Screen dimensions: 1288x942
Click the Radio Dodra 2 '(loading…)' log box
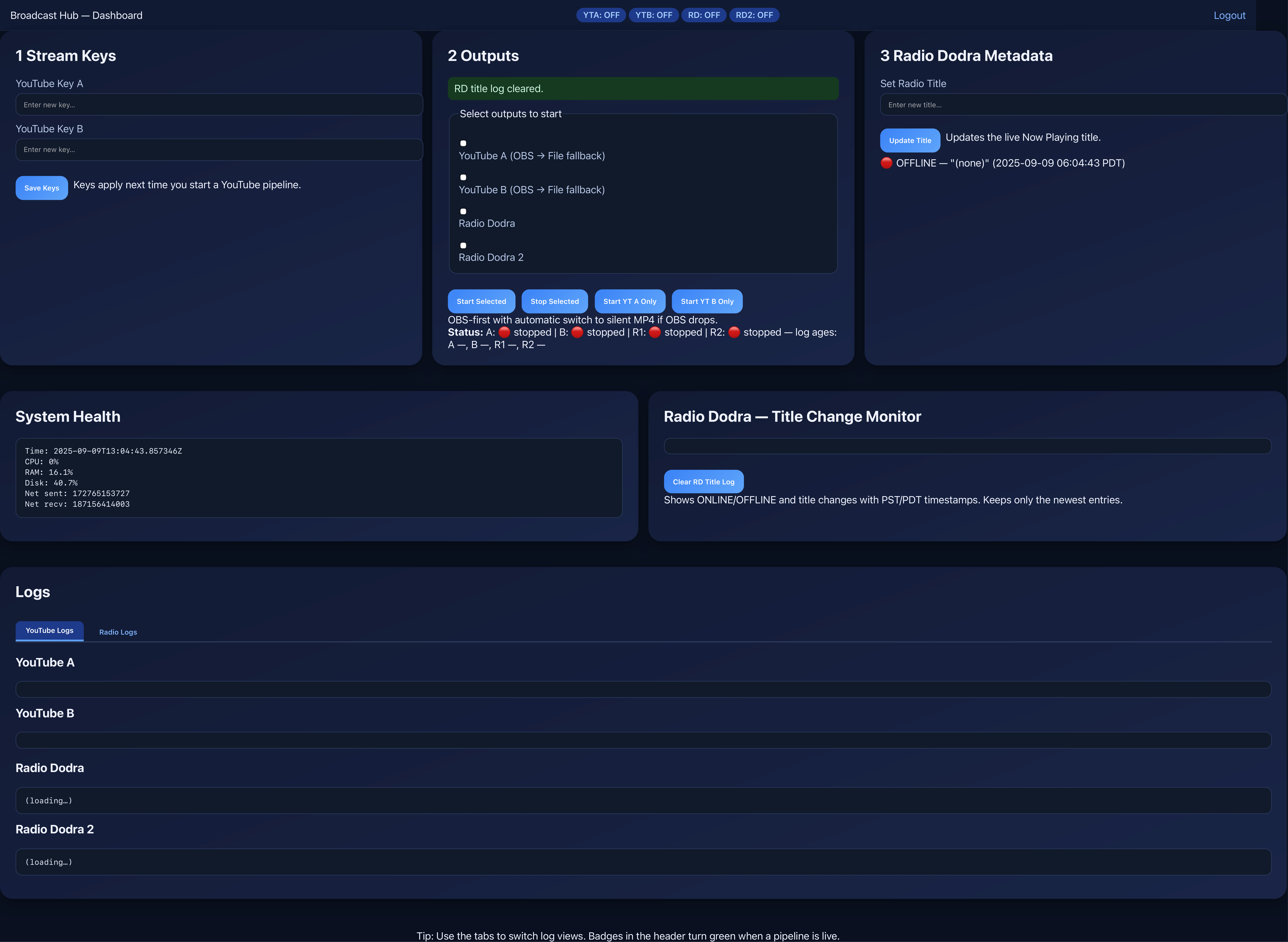(643, 862)
